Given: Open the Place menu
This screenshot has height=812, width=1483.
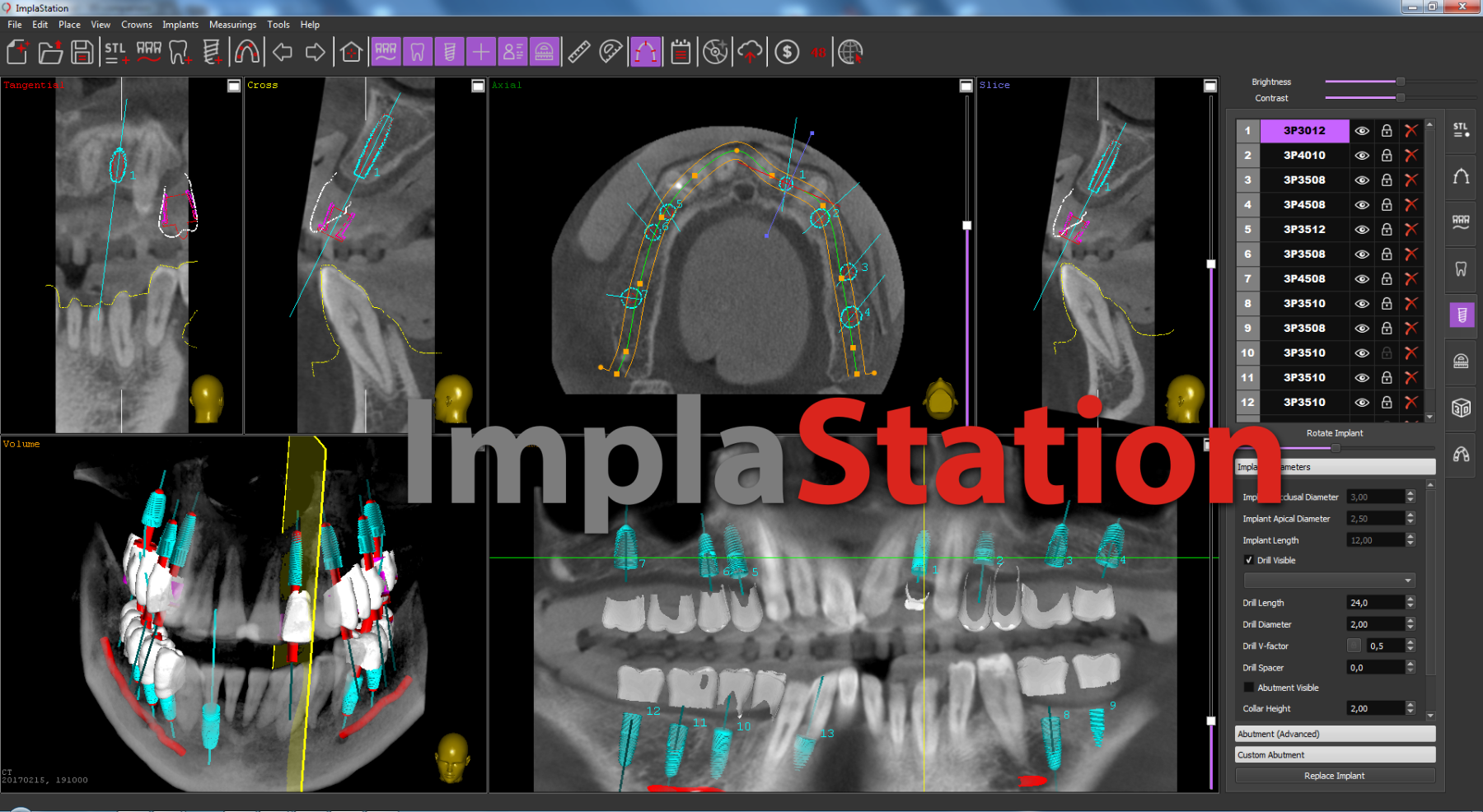Looking at the screenshot, I should coord(69,25).
